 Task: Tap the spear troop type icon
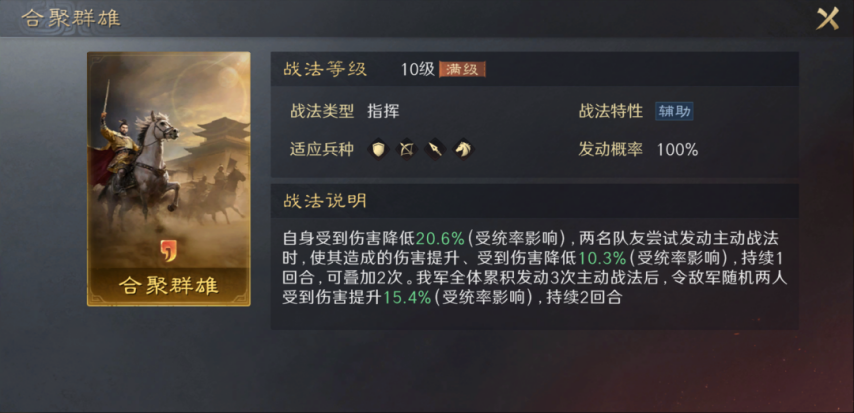[x=435, y=149]
